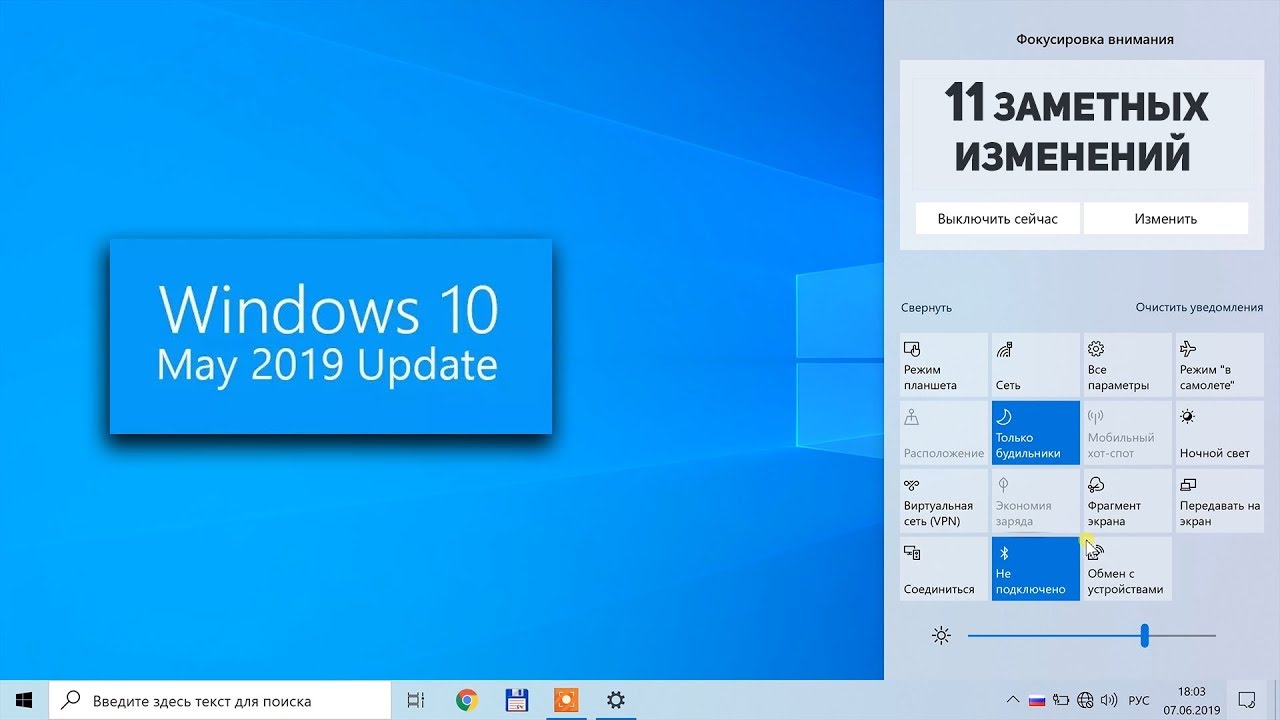The image size is (1280, 720).
Task: Click the taskbar search box
Action: pyautogui.click(x=219, y=700)
